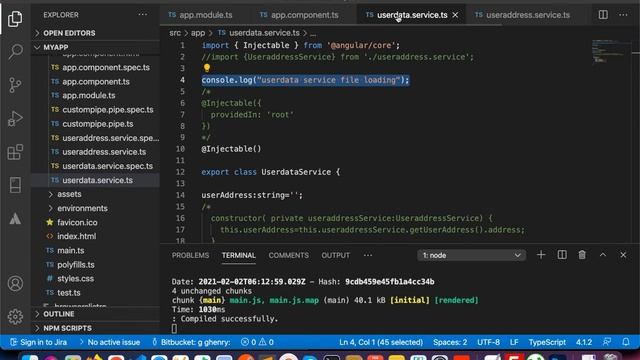Open the Extensions view

tap(15, 152)
